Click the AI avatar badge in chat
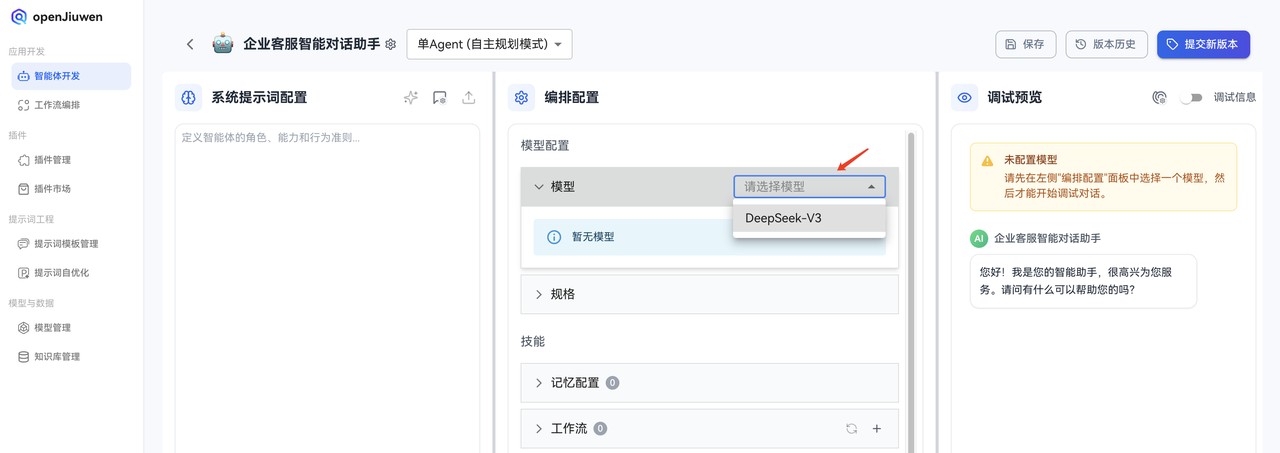The image size is (1280, 453). click(979, 239)
